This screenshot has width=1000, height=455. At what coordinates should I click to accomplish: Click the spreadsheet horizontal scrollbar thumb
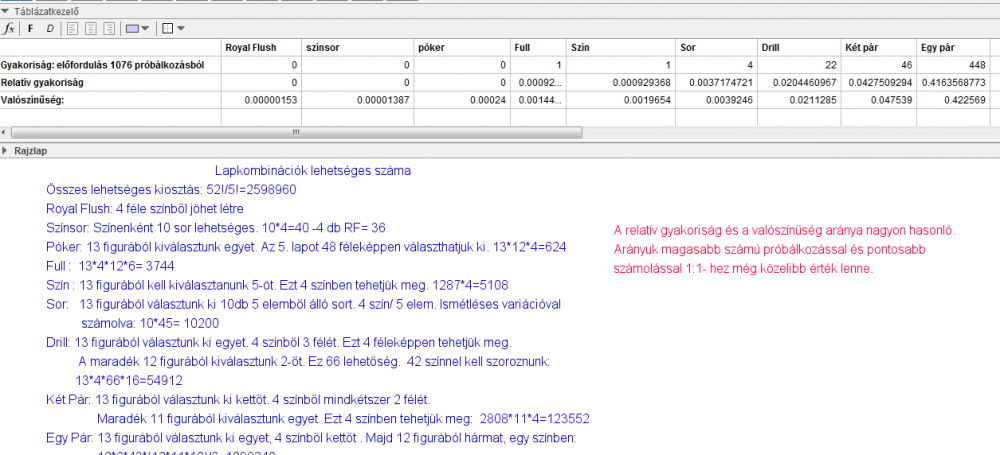[x=294, y=132]
